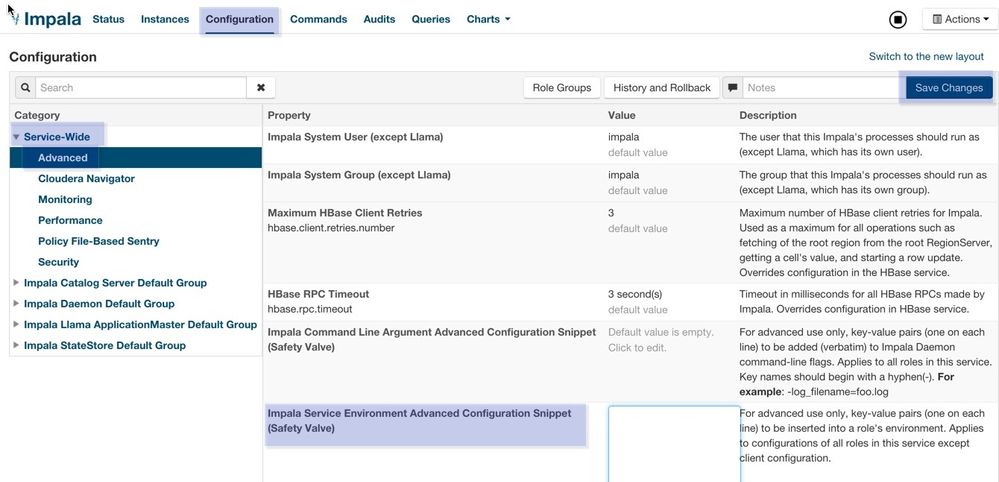Collapse the Service-Wide category
The width and height of the screenshot is (999, 482).
tap(16, 137)
